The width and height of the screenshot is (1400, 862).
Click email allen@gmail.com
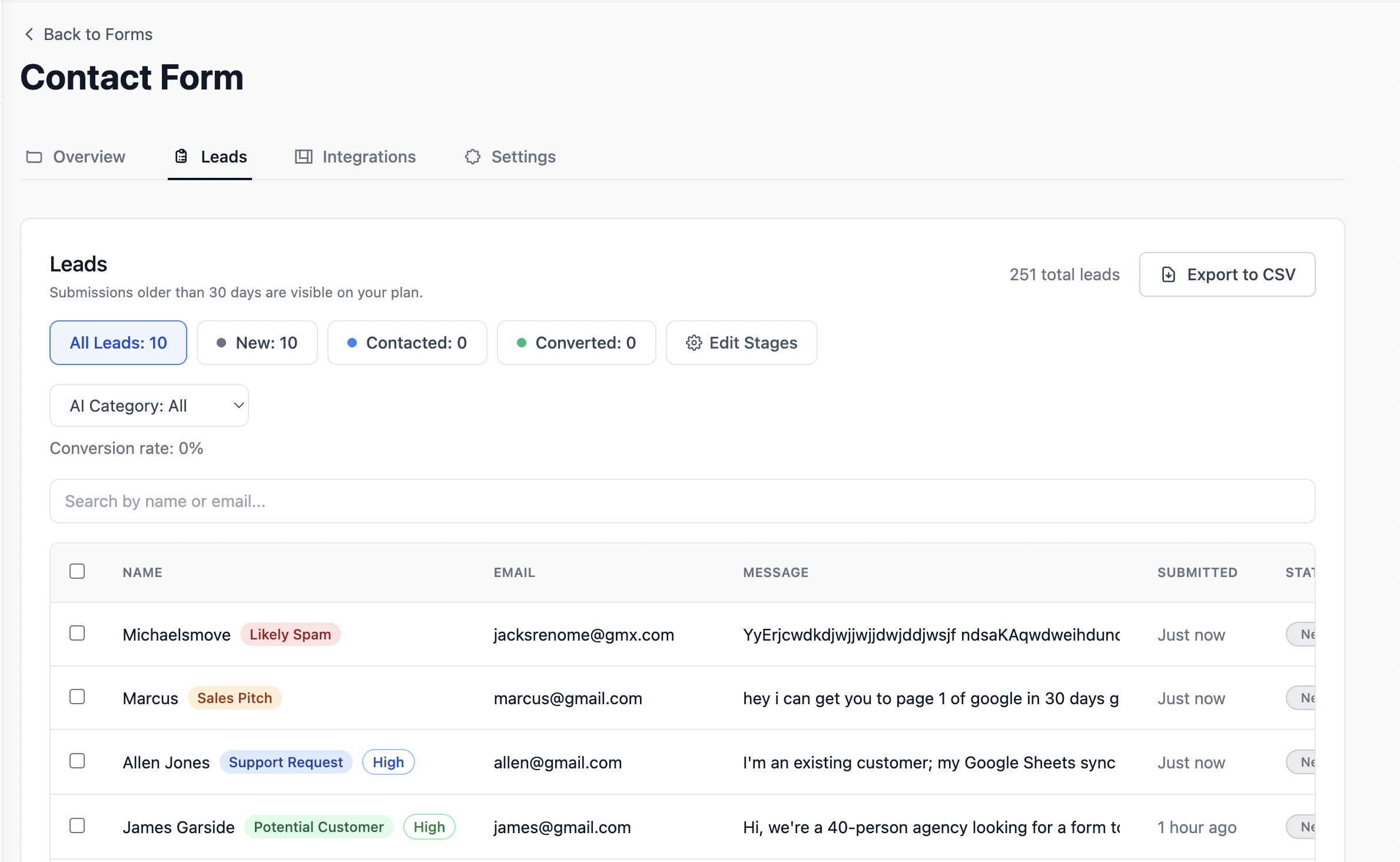click(x=558, y=762)
